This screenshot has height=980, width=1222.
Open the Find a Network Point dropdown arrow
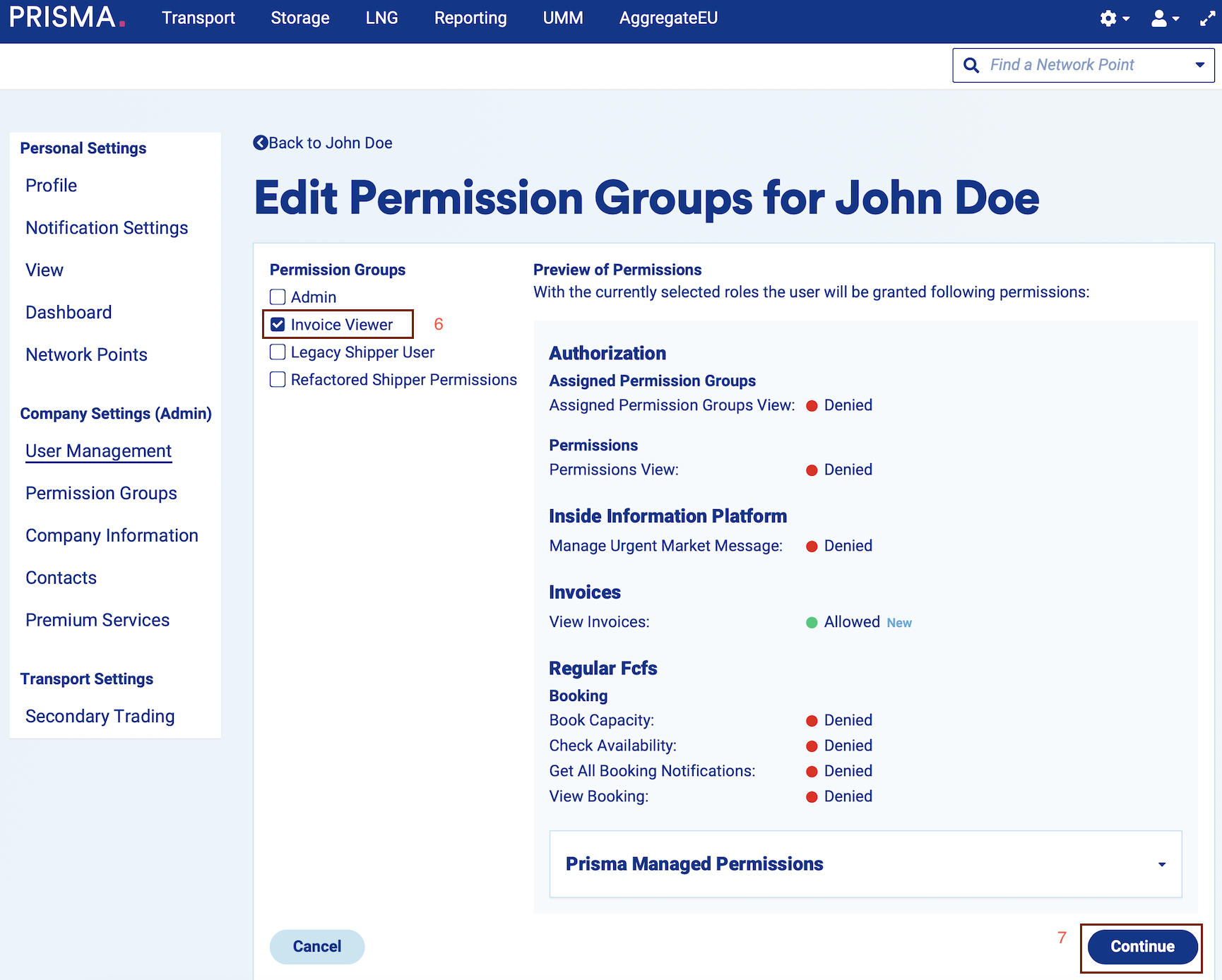(1199, 65)
